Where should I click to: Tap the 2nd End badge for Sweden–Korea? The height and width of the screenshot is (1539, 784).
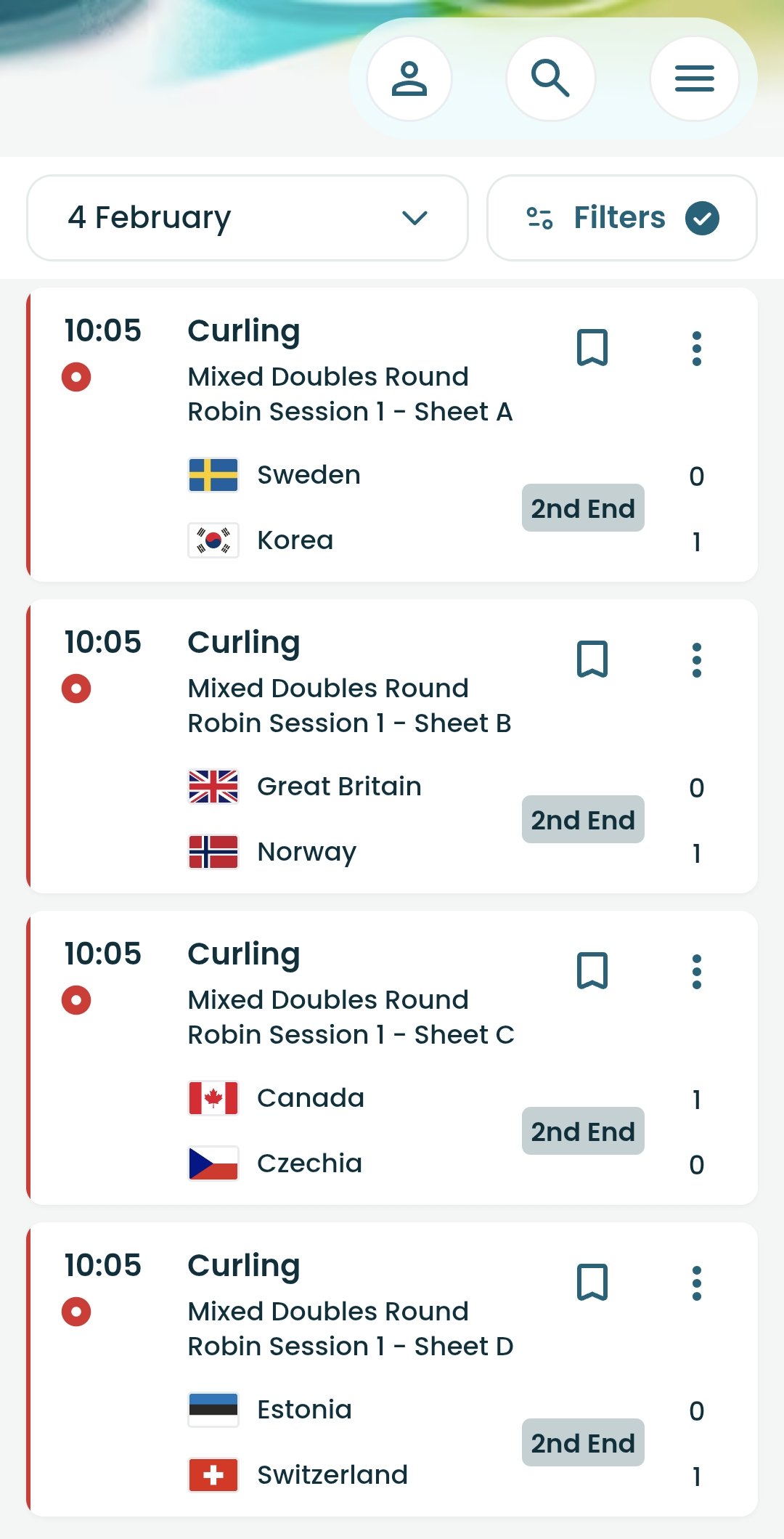coord(583,508)
